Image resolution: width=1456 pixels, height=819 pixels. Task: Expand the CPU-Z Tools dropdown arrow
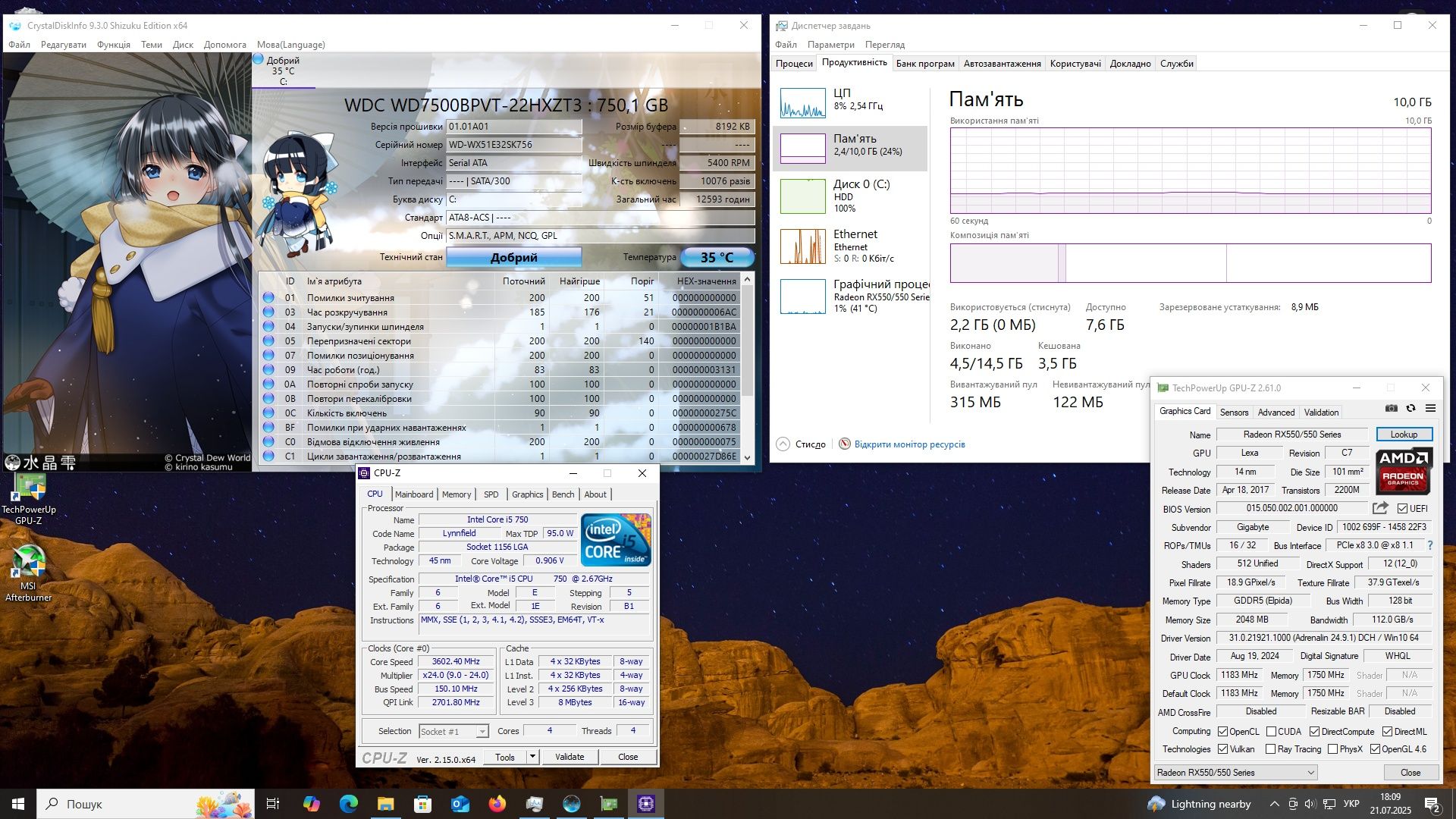point(532,756)
